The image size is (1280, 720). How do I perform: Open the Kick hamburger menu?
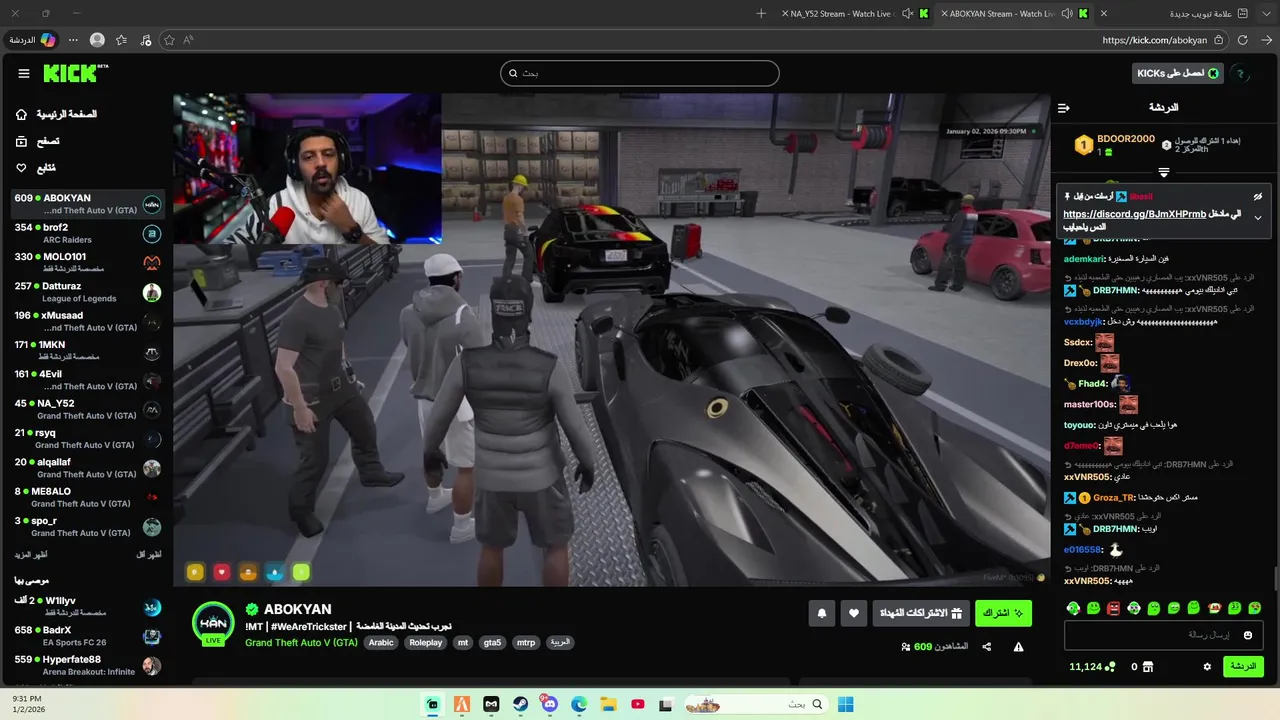tap(24, 73)
